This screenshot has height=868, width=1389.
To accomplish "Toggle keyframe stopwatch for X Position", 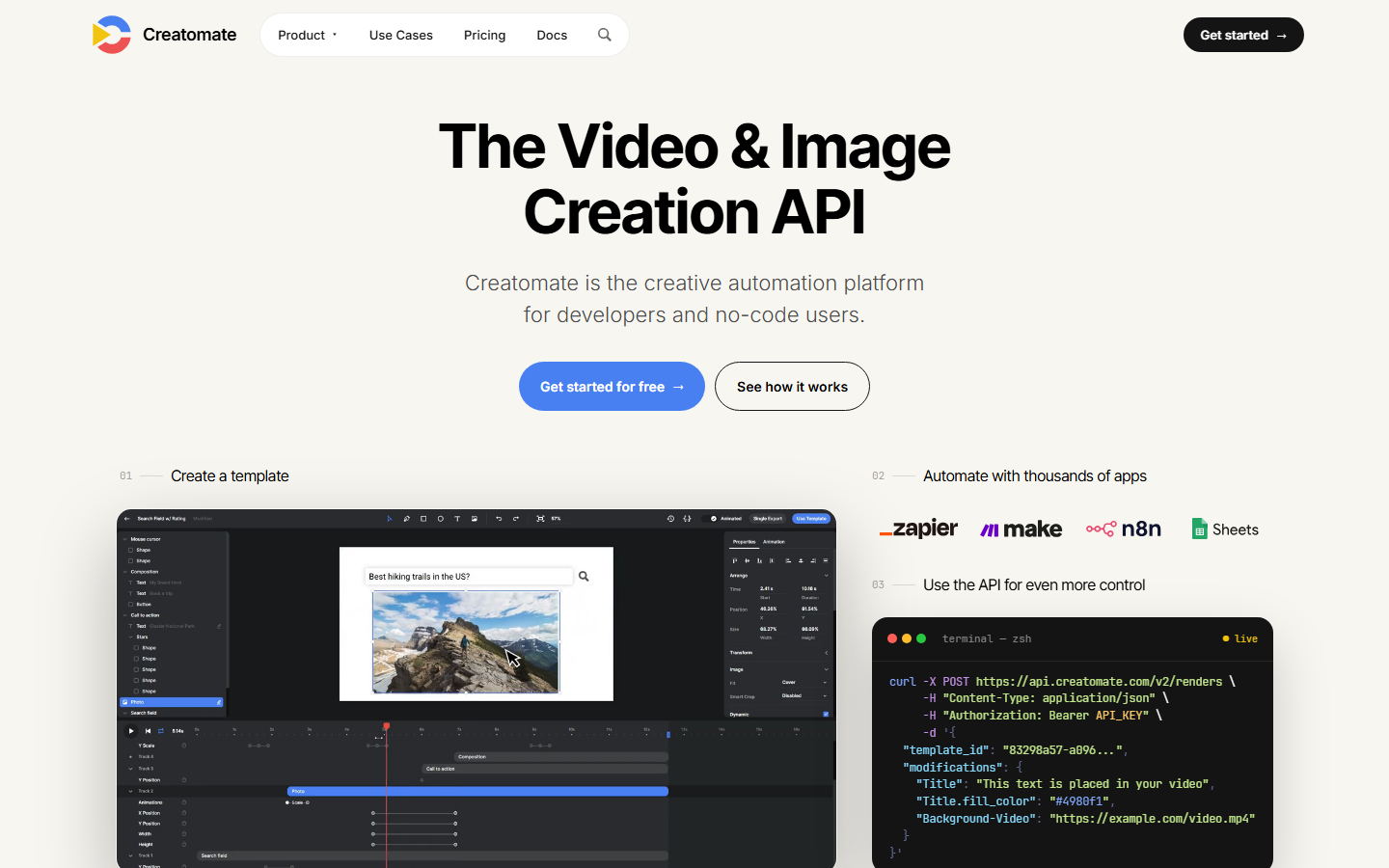I will click(184, 813).
